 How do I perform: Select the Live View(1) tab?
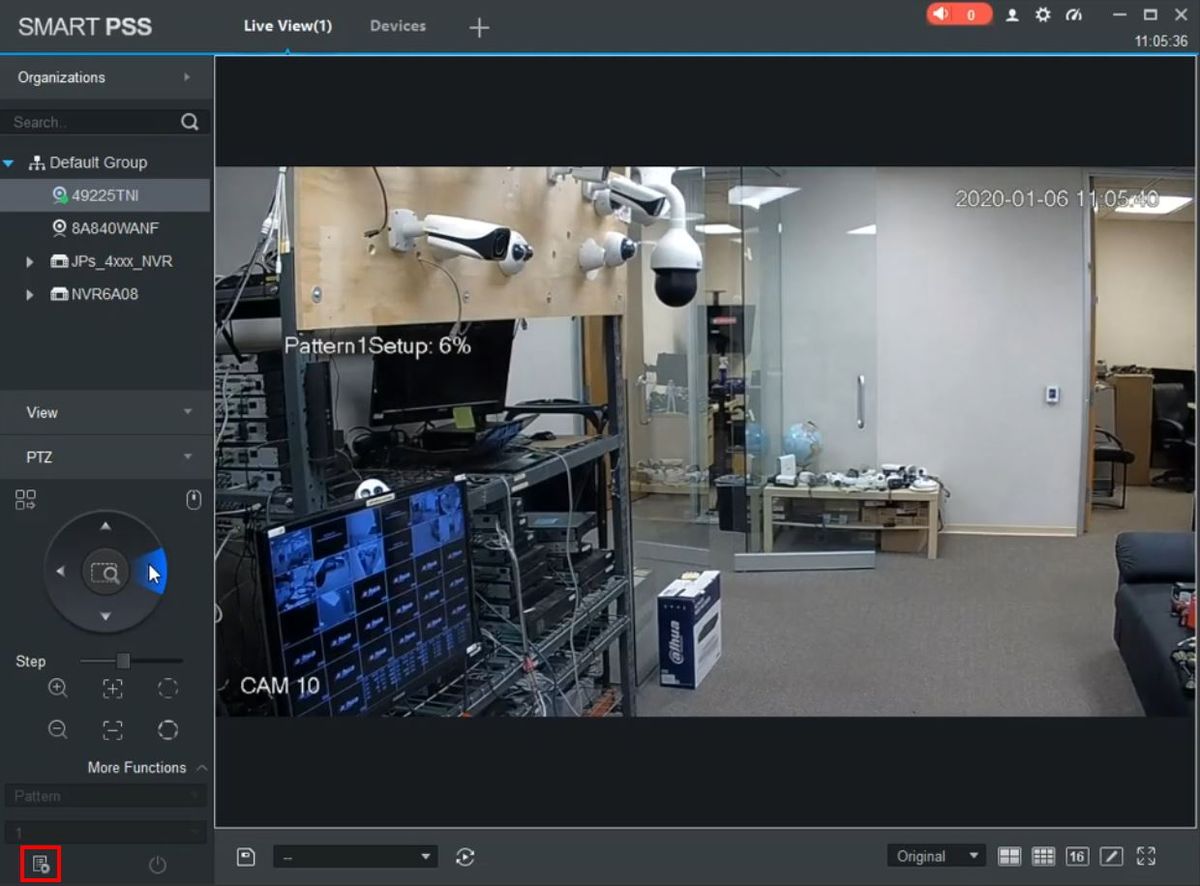(x=287, y=26)
